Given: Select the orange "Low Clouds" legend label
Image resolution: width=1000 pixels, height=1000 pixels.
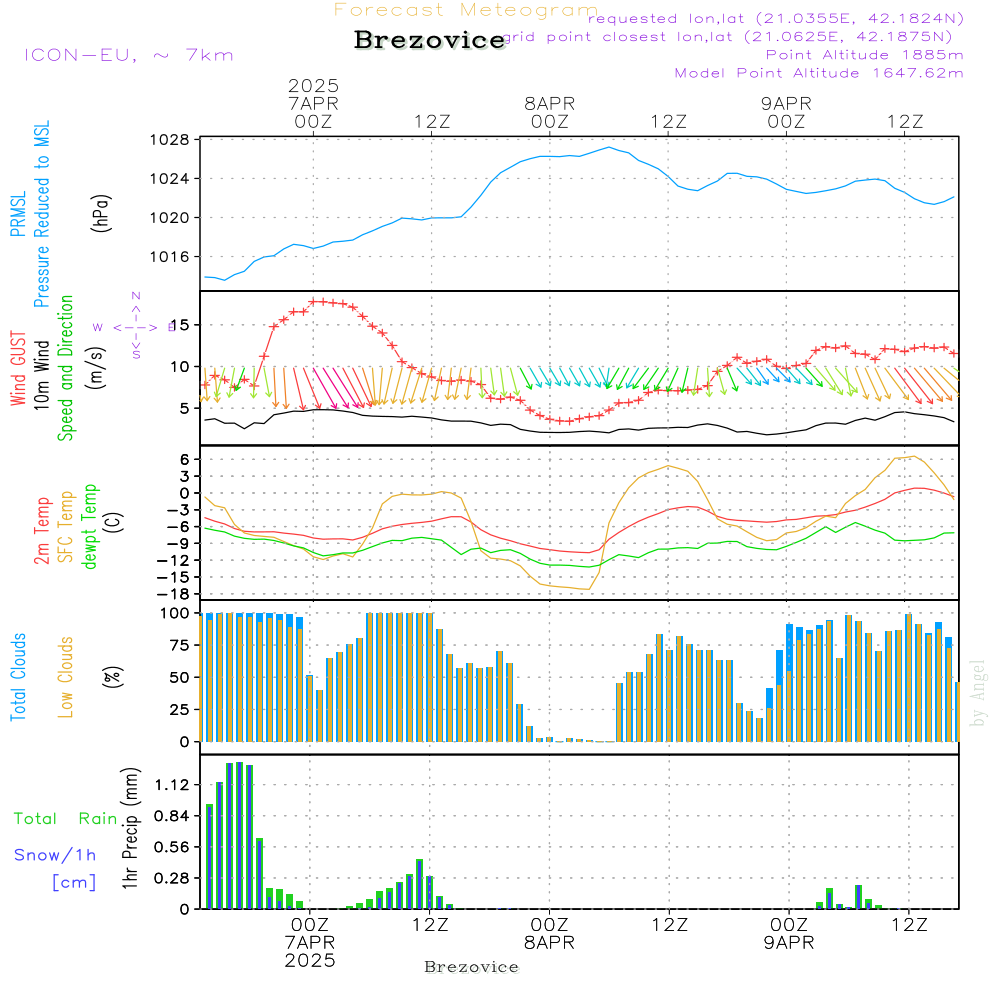Looking at the screenshot, I should click(65, 677).
